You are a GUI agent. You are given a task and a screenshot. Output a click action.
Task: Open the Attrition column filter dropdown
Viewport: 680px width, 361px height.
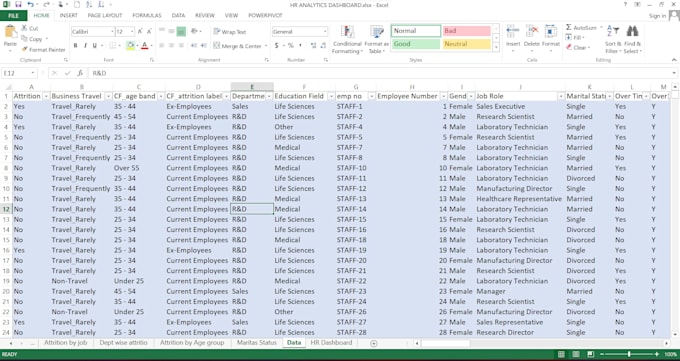(45, 96)
